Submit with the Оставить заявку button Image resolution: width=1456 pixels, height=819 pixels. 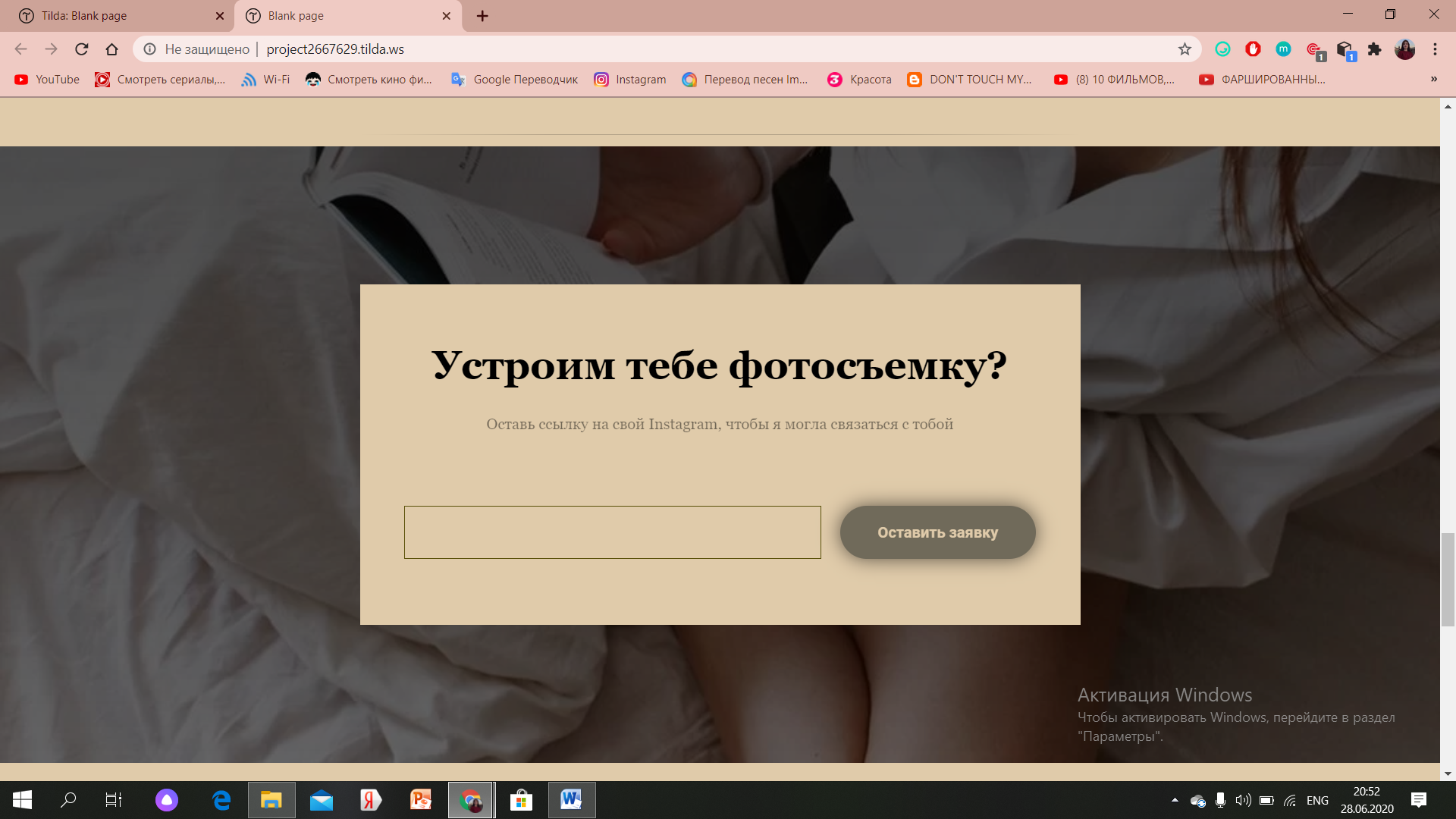[937, 532]
